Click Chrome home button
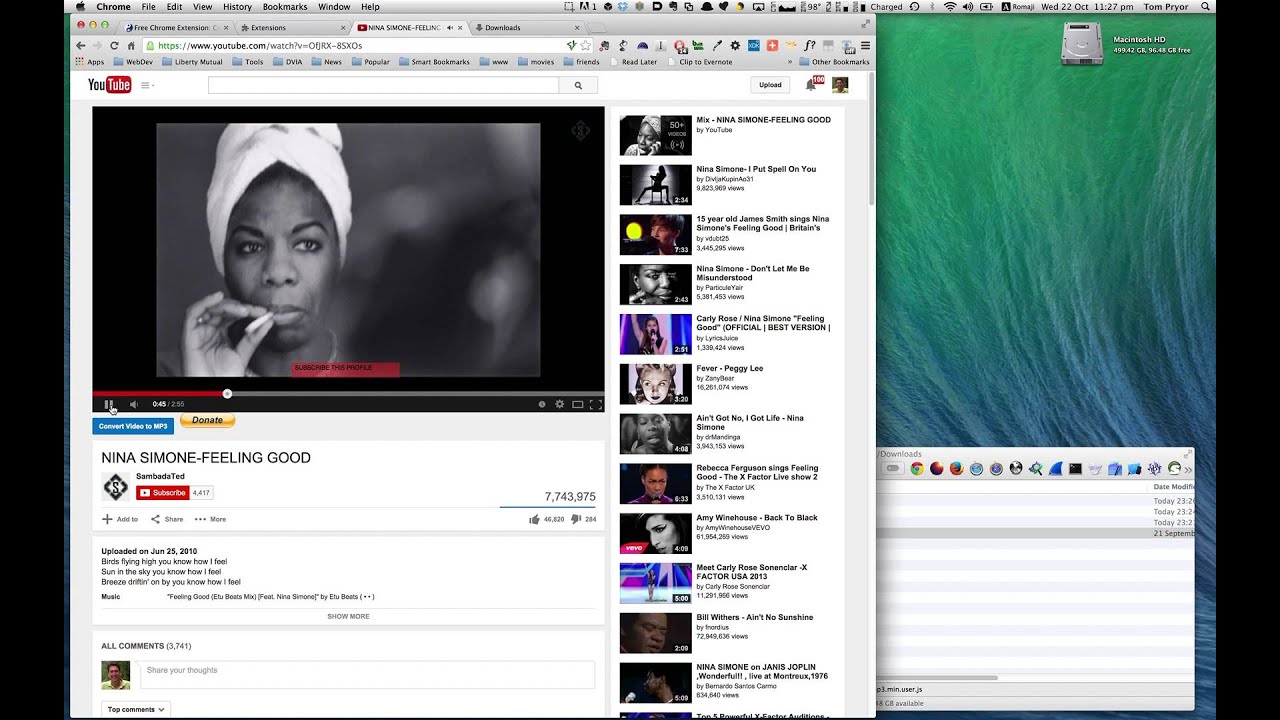 [x=131, y=45]
